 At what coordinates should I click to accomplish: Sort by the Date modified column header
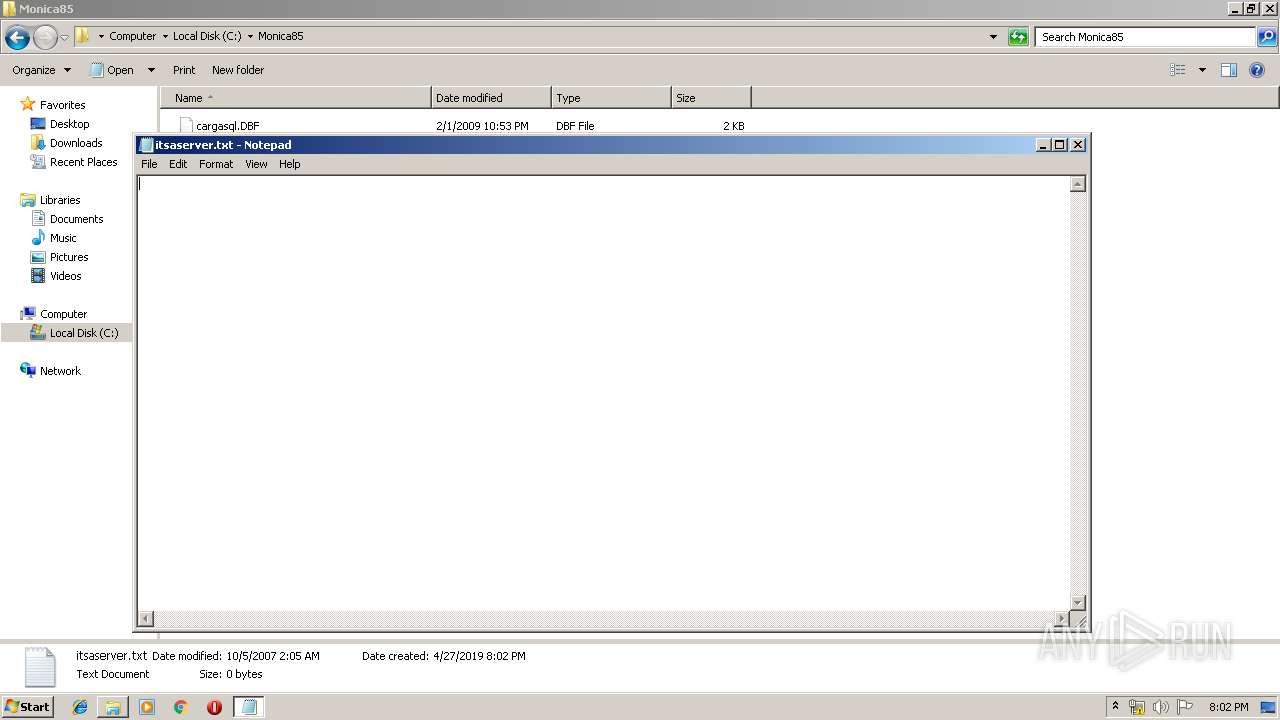pos(491,98)
